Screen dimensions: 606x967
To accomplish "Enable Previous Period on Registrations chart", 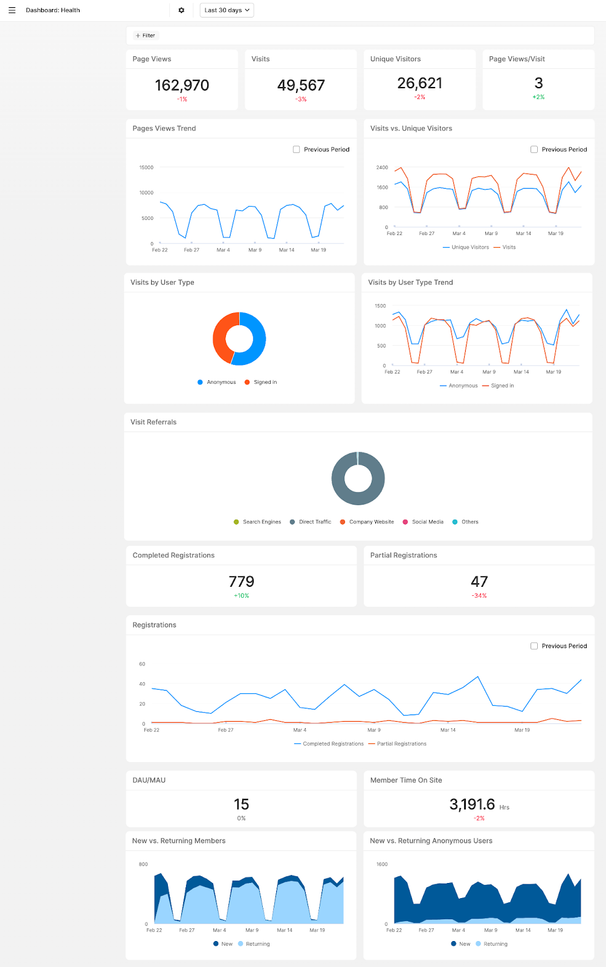I will tap(534, 646).
